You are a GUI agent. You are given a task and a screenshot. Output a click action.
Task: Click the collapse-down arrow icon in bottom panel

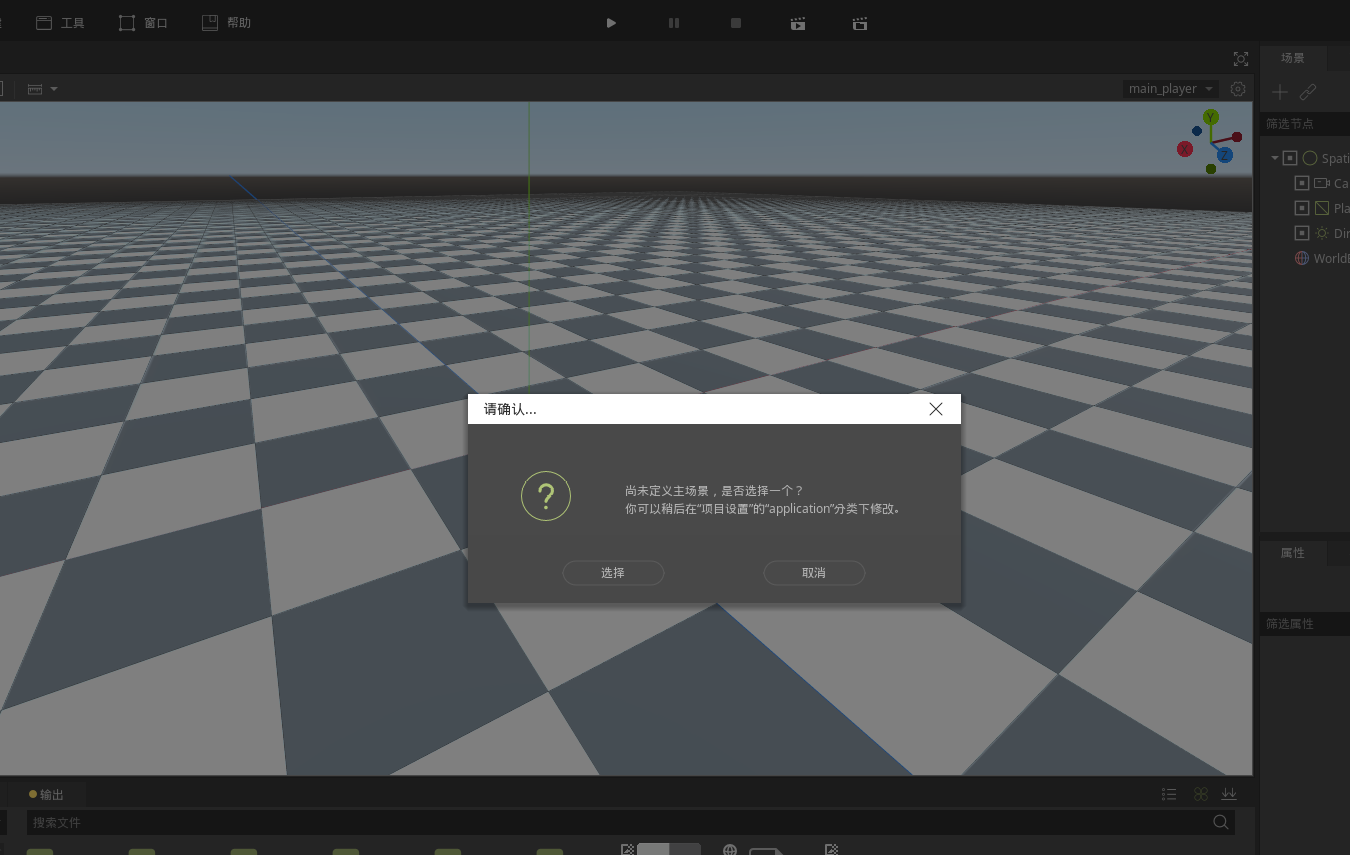click(1229, 794)
